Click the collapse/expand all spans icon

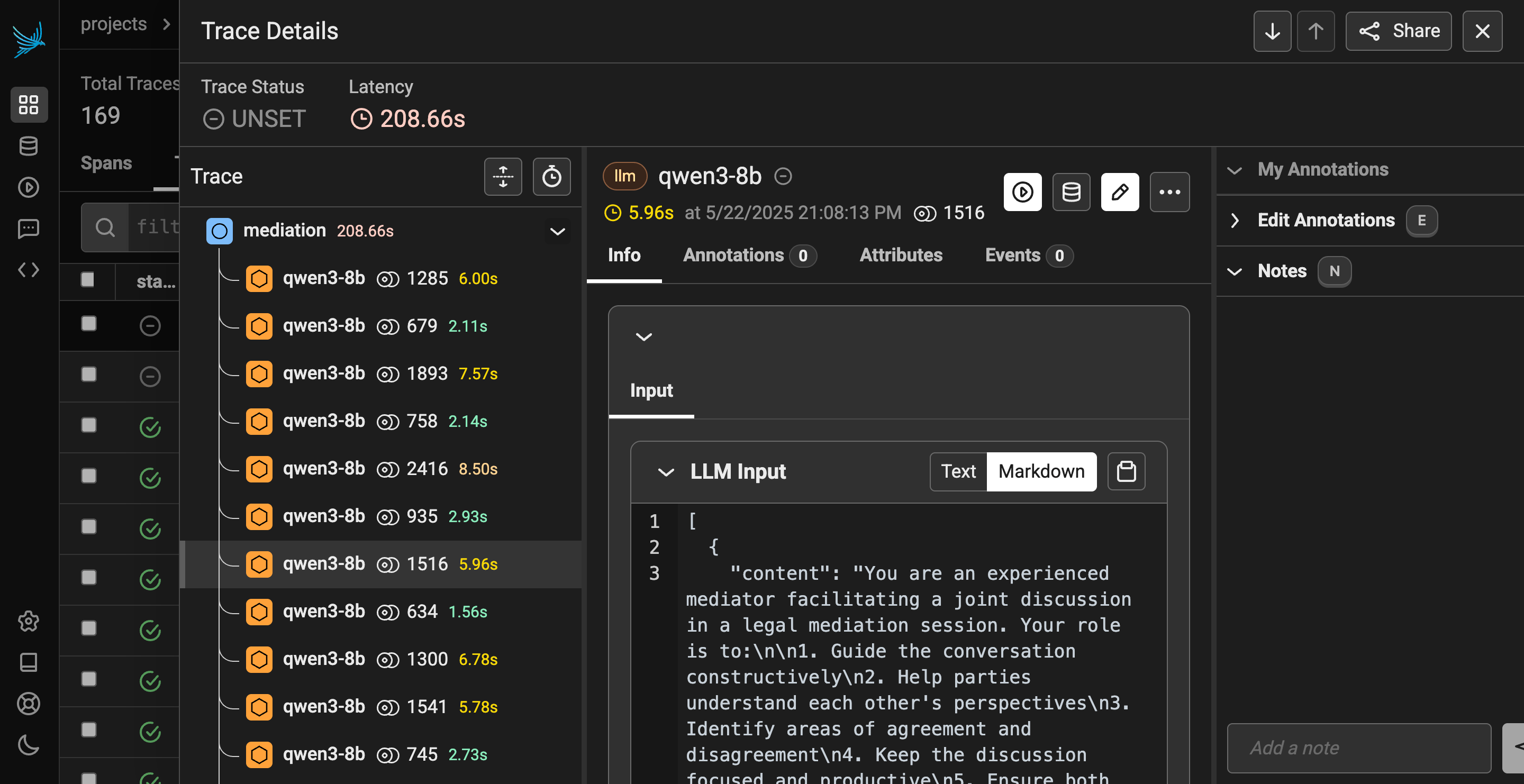(x=503, y=176)
